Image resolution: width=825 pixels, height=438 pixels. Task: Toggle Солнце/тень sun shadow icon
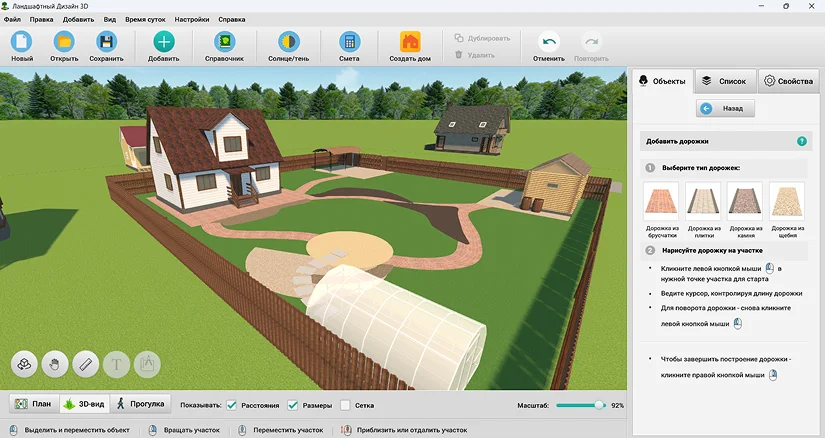[288, 42]
